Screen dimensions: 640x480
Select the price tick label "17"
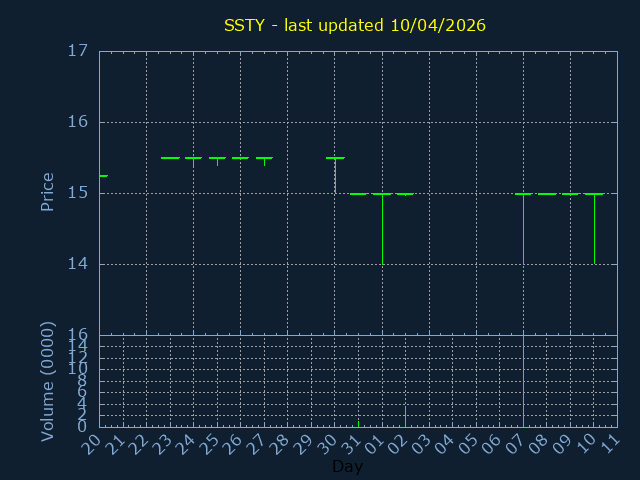(x=78, y=51)
